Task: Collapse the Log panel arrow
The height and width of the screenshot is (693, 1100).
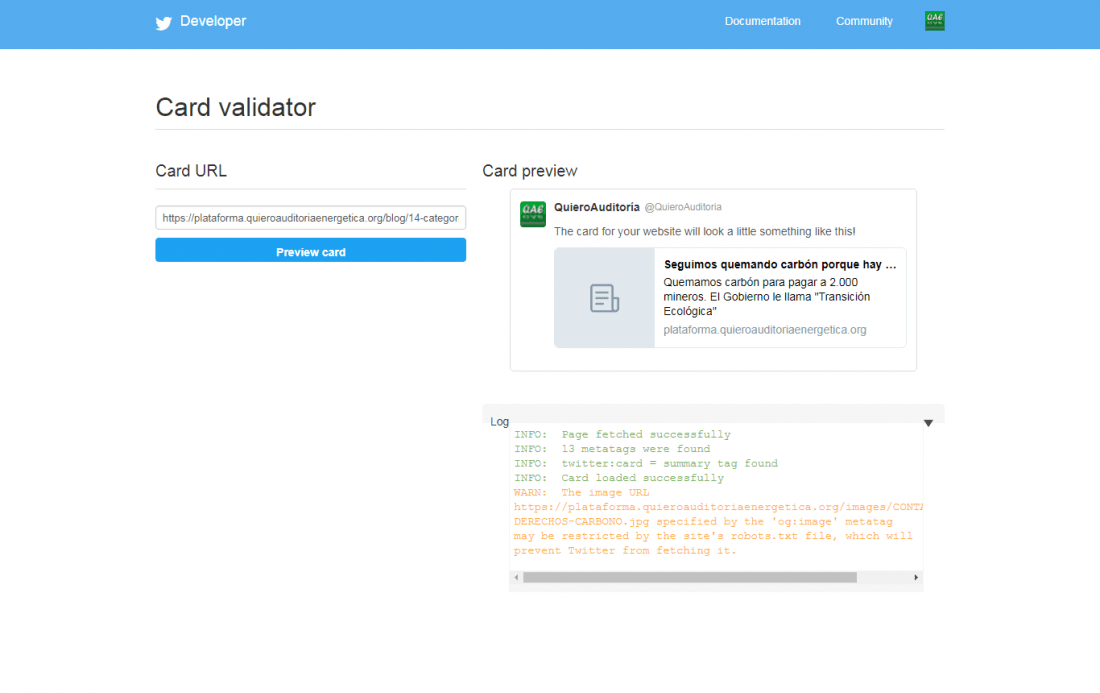Action: click(x=928, y=423)
